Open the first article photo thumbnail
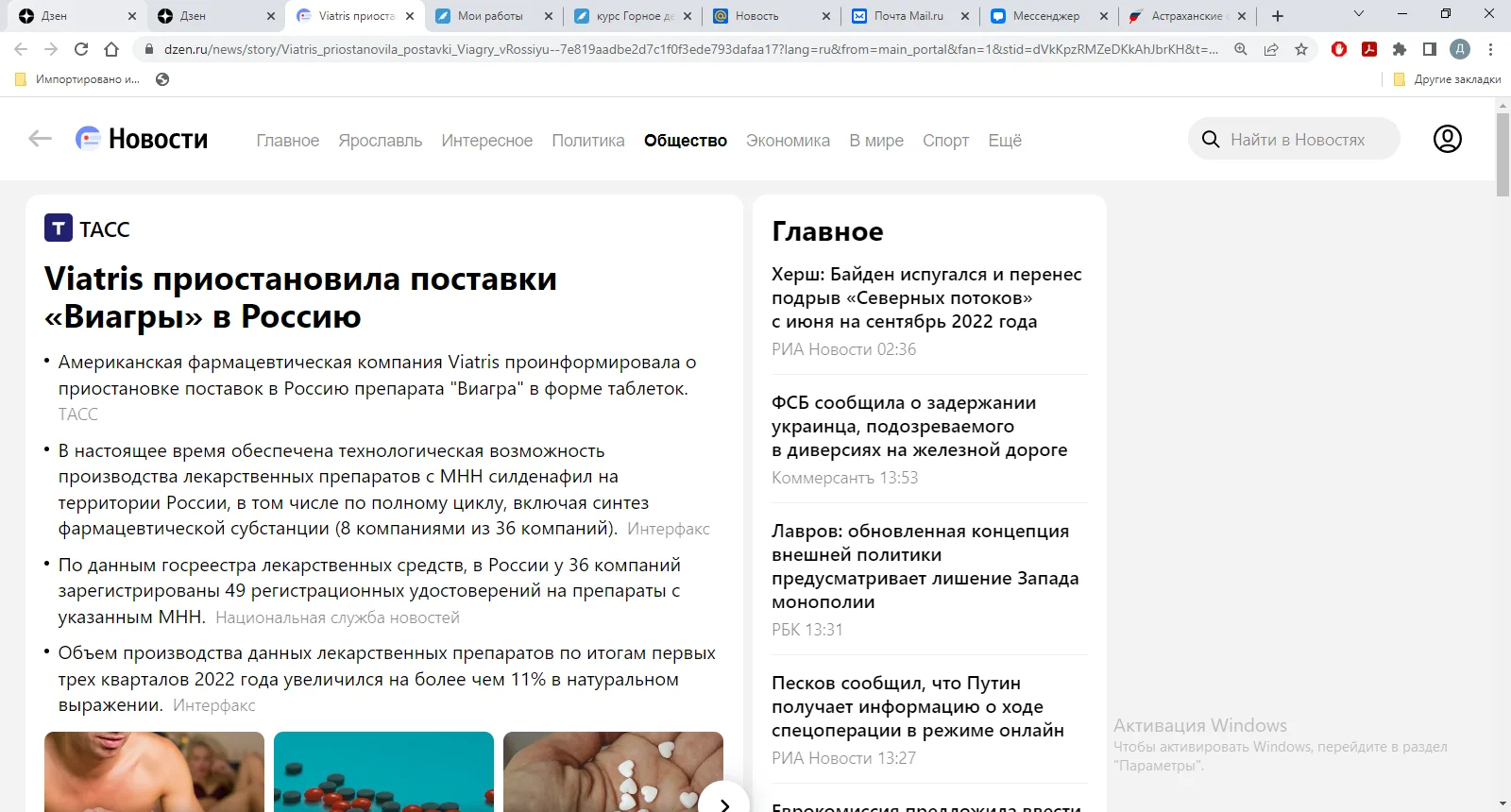1511x812 pixels. (154, 771)
